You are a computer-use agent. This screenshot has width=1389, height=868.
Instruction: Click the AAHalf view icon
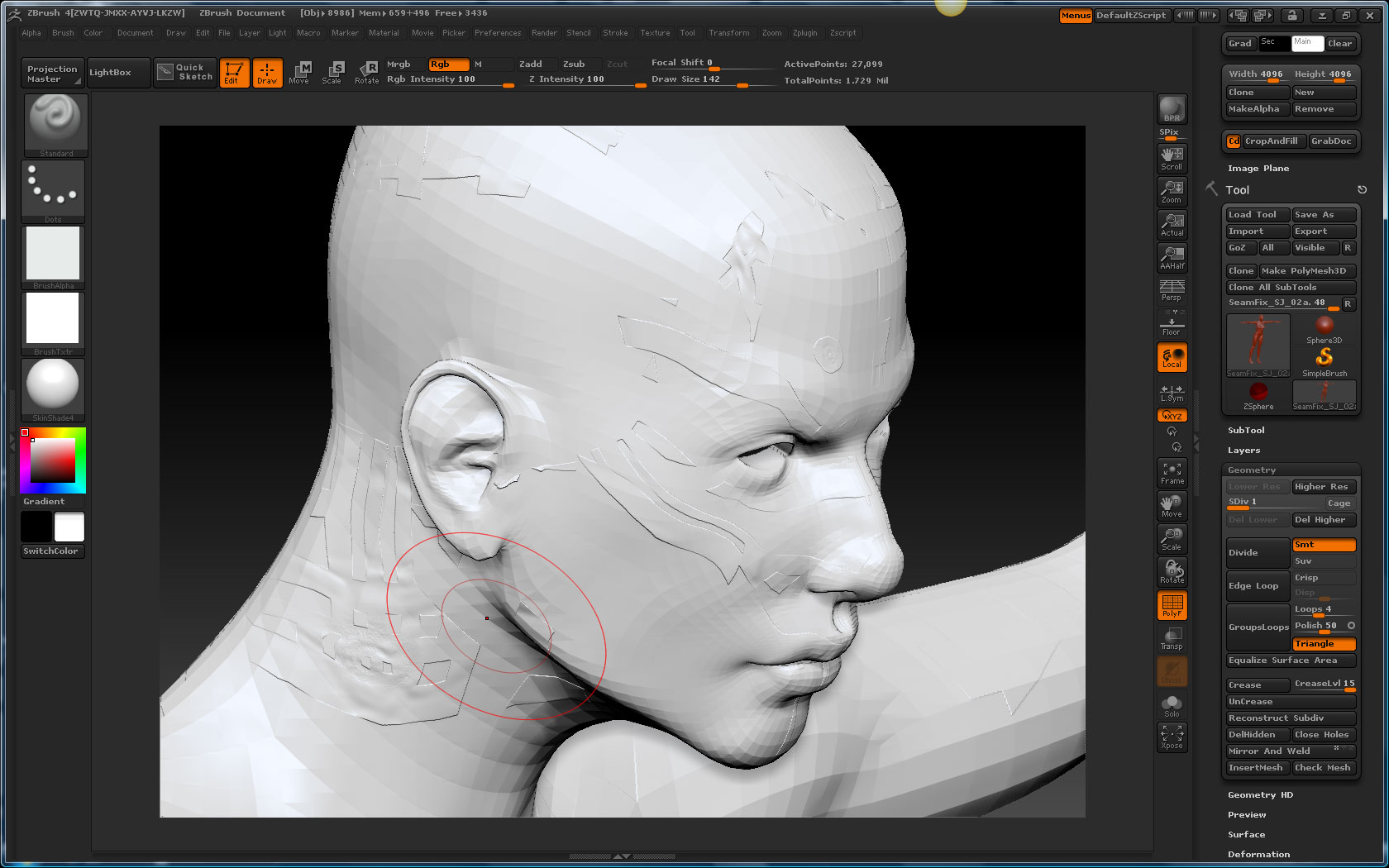click(1172, 257)
